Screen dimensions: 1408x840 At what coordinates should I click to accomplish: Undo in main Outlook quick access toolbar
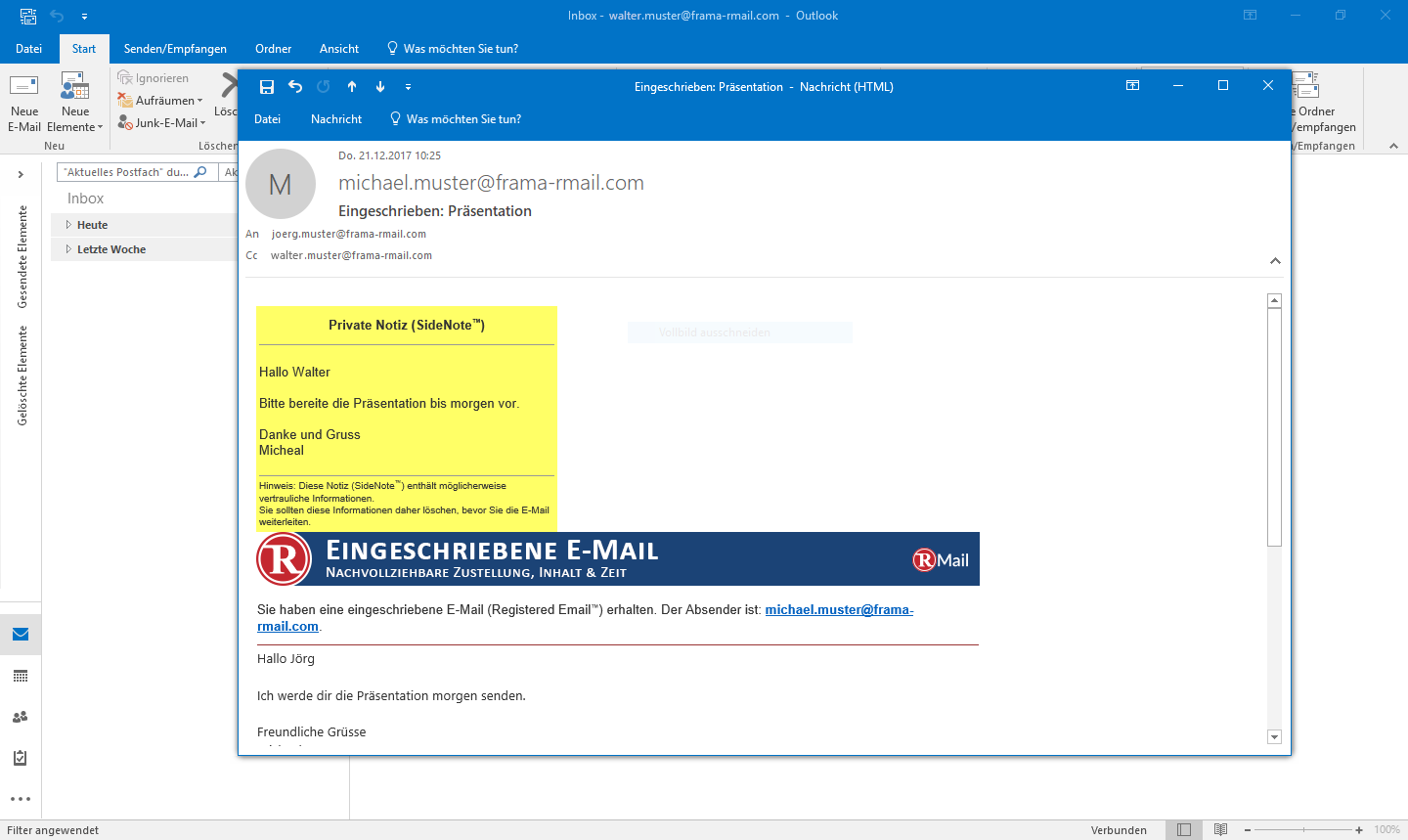point(57,16)
